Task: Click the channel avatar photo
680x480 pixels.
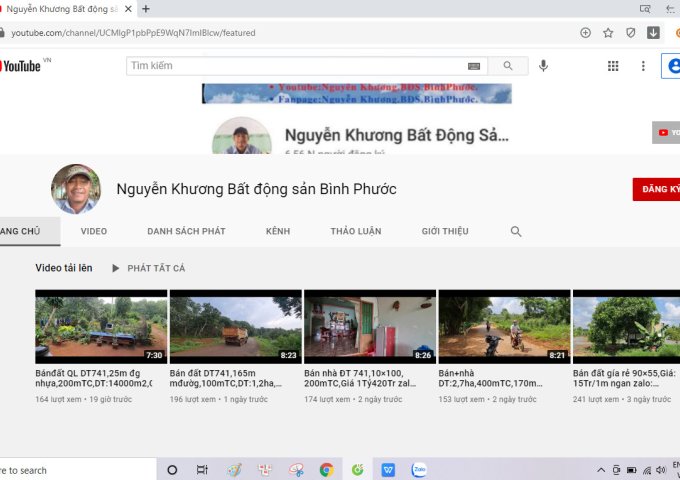Action: point(76,189)
